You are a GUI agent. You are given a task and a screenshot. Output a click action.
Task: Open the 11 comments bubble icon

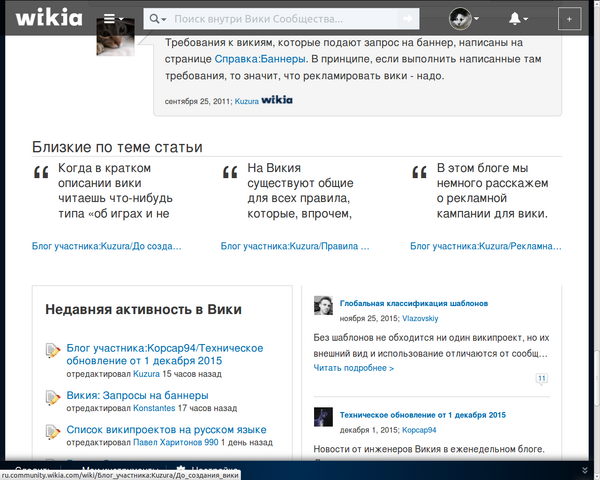point(541,379)
